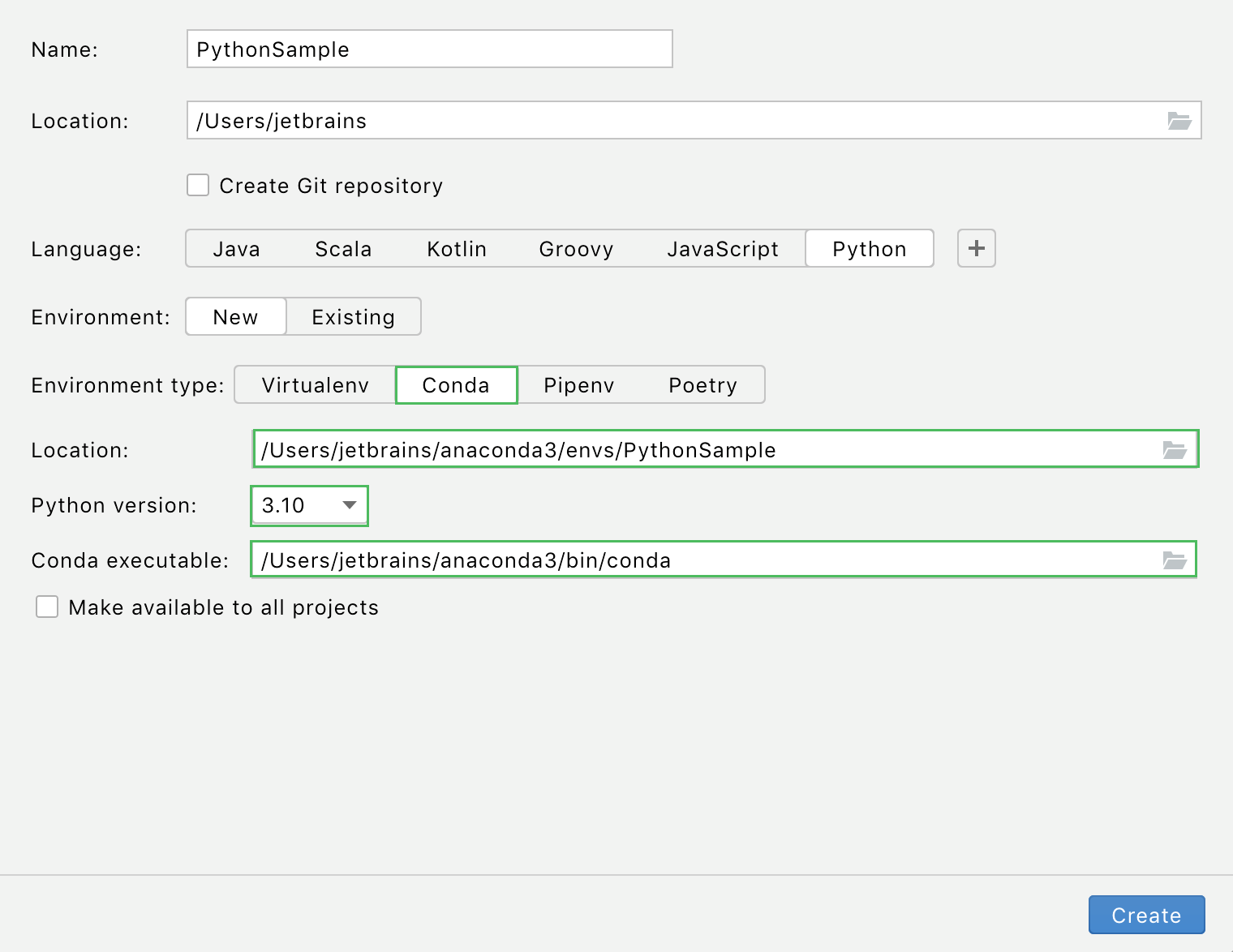This screenshot has width=1233, height=952.
Task: Switch environment type to Pipenv
Action: click(x=578, y=384)
